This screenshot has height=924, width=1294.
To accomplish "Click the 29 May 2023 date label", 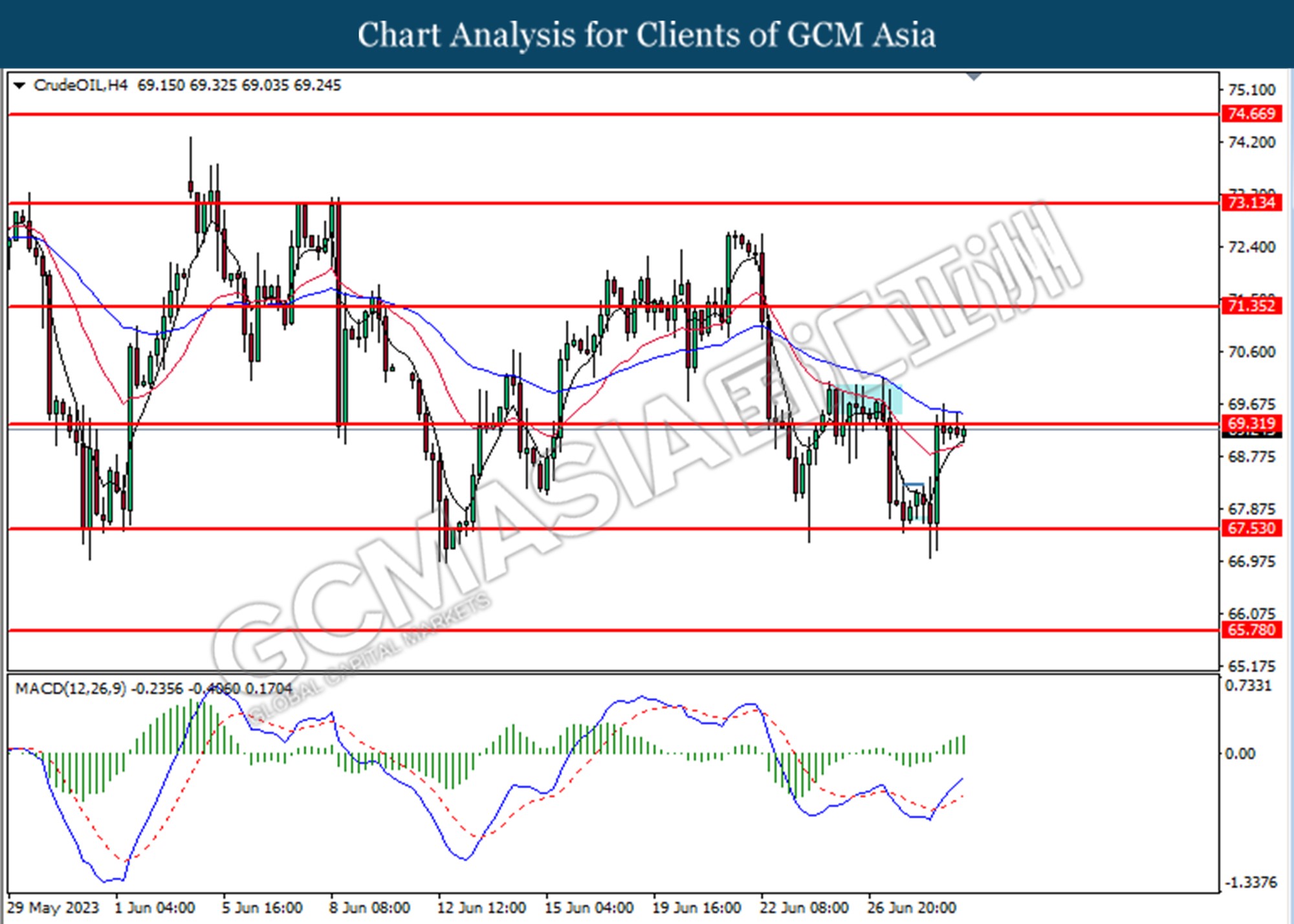I will (53, 908).
